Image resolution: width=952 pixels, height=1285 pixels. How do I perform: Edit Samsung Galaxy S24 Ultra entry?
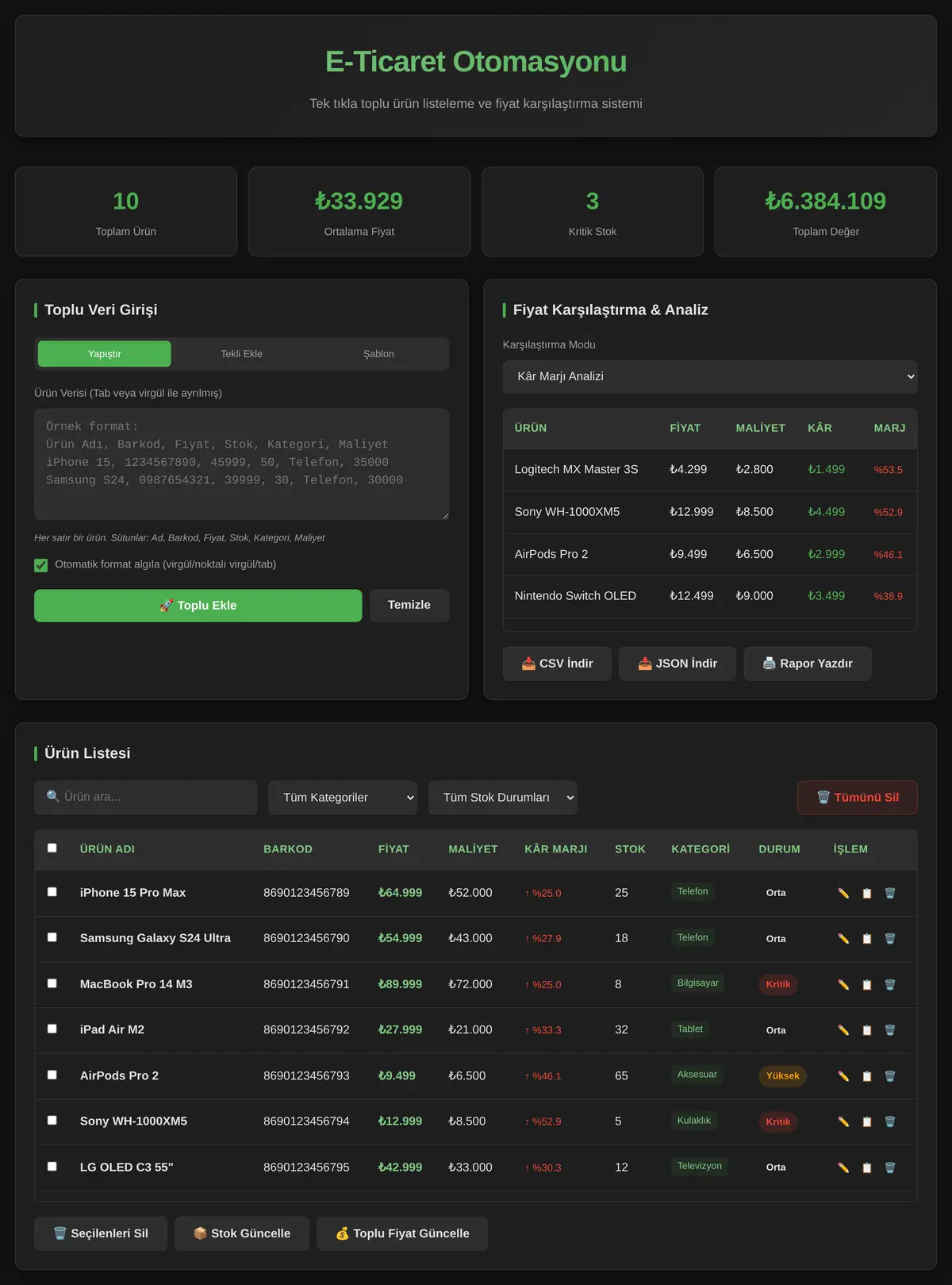click(843, 939)
